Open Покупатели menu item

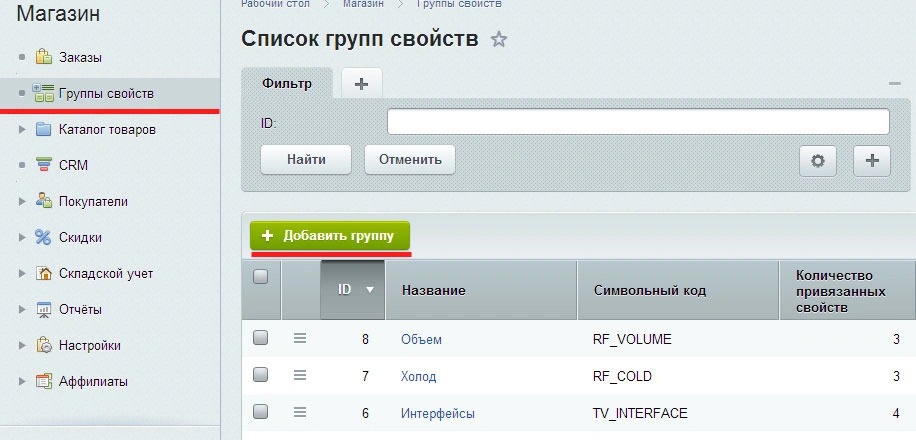pos(93,202)
